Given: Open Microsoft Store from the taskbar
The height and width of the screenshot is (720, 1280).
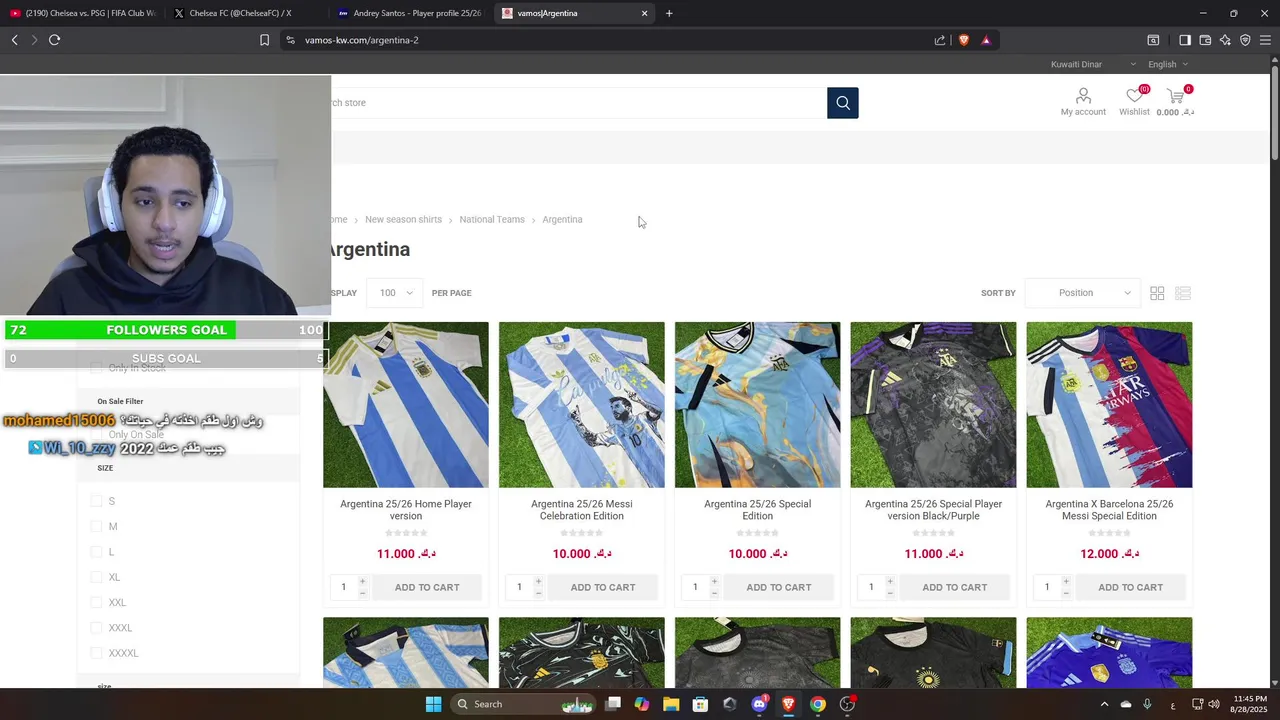Looking at the screenshot, I should [700, 704].
